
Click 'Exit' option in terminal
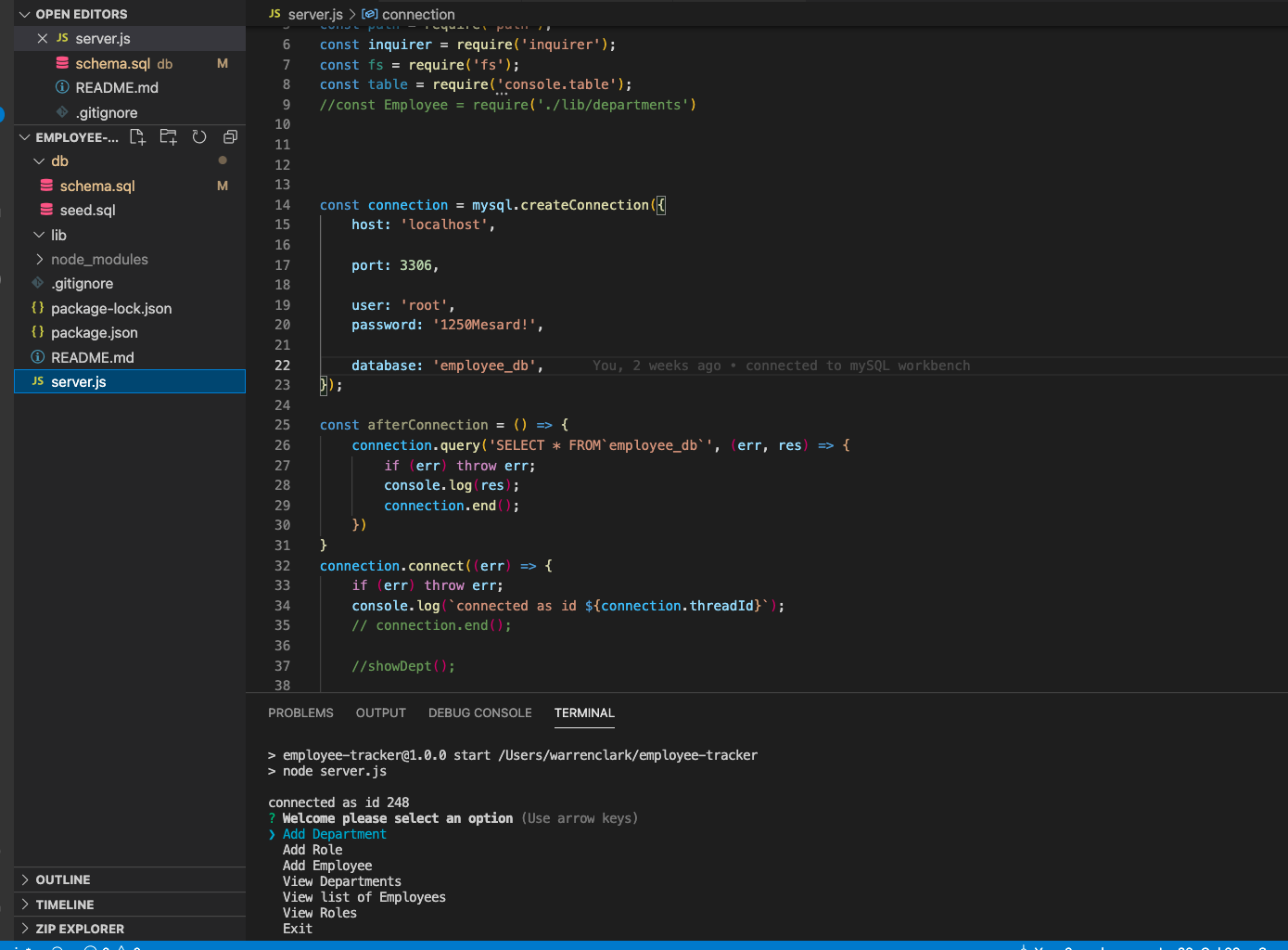tap(298, 929)
